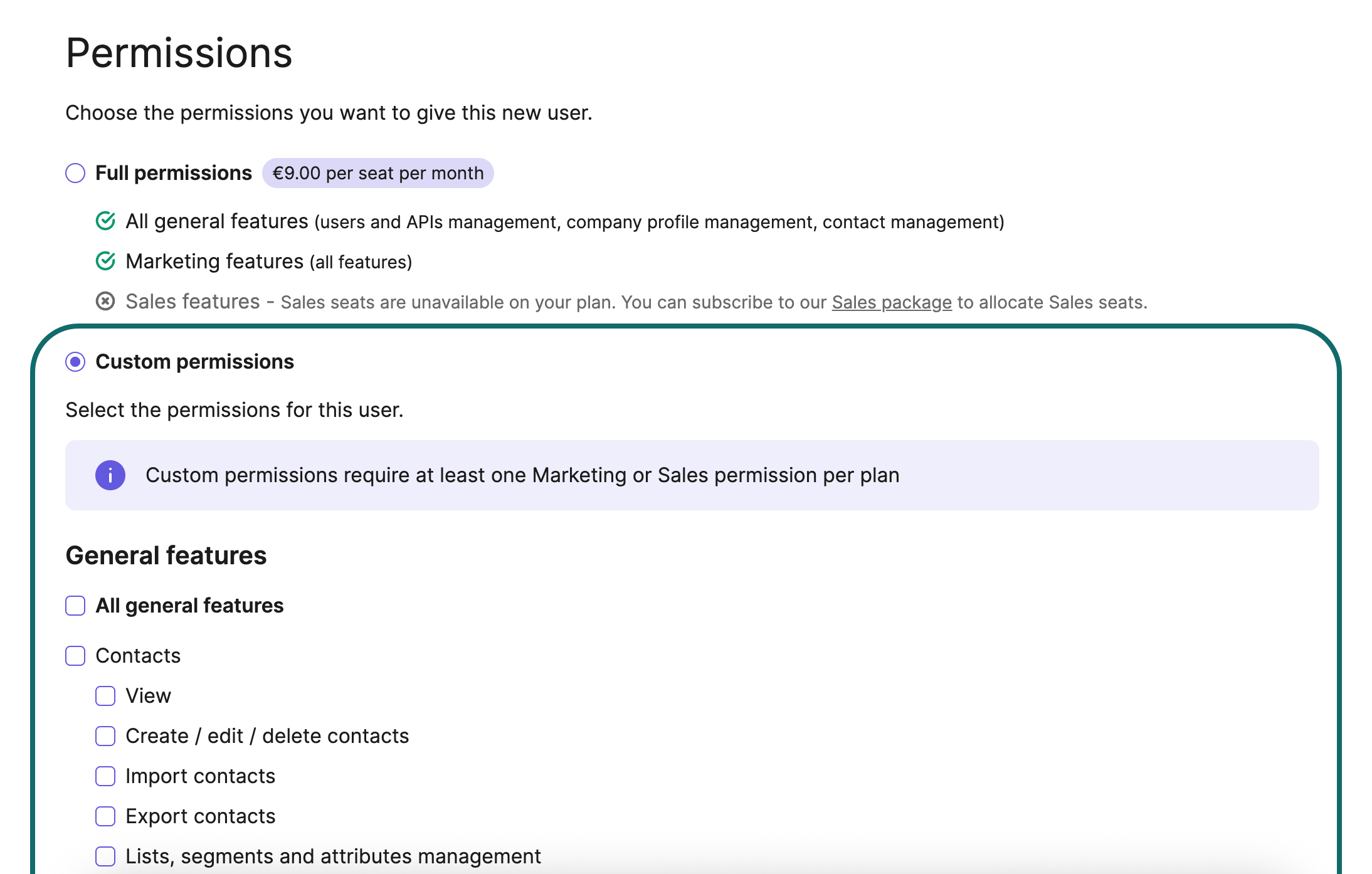Click the green check icon beside All general features
1372x874 pixels.
pos(107,221)
